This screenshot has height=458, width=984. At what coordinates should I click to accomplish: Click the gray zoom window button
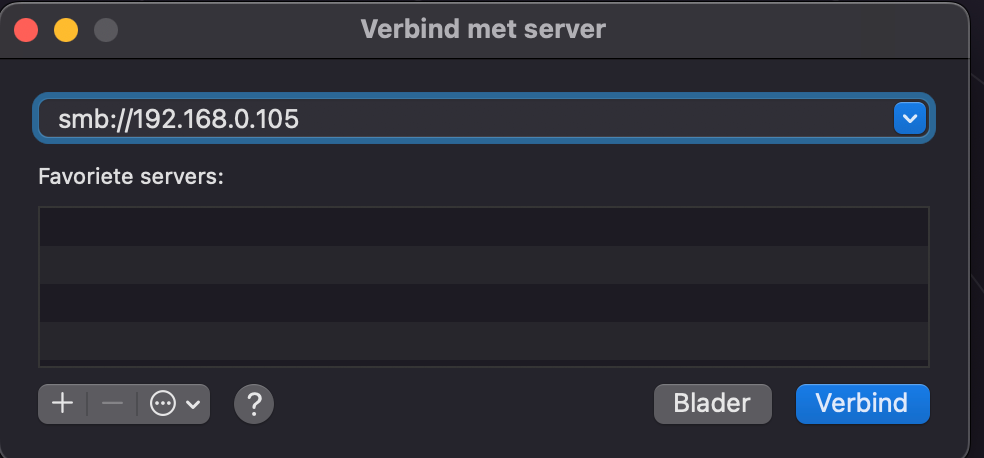click(106, 30)
